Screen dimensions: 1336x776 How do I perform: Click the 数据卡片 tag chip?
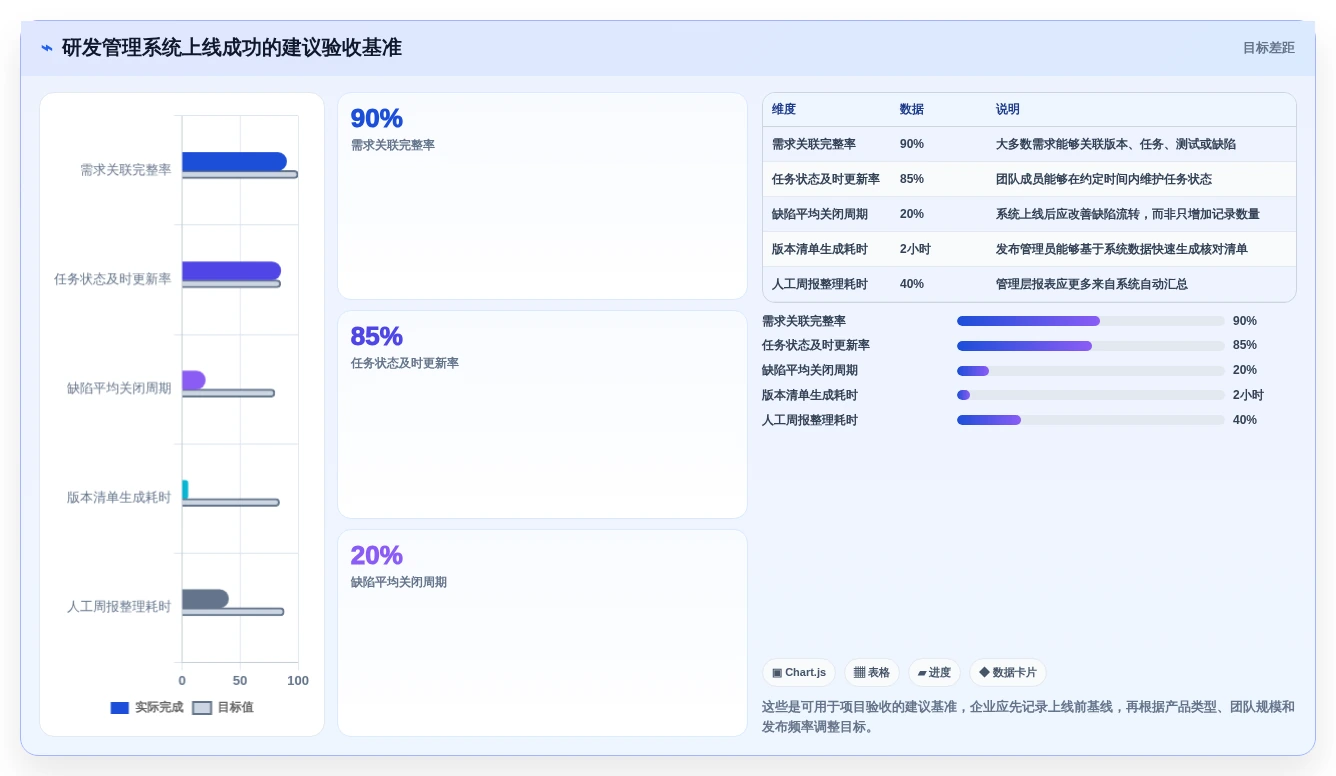pyautogui.click(x=1007, y=672)
